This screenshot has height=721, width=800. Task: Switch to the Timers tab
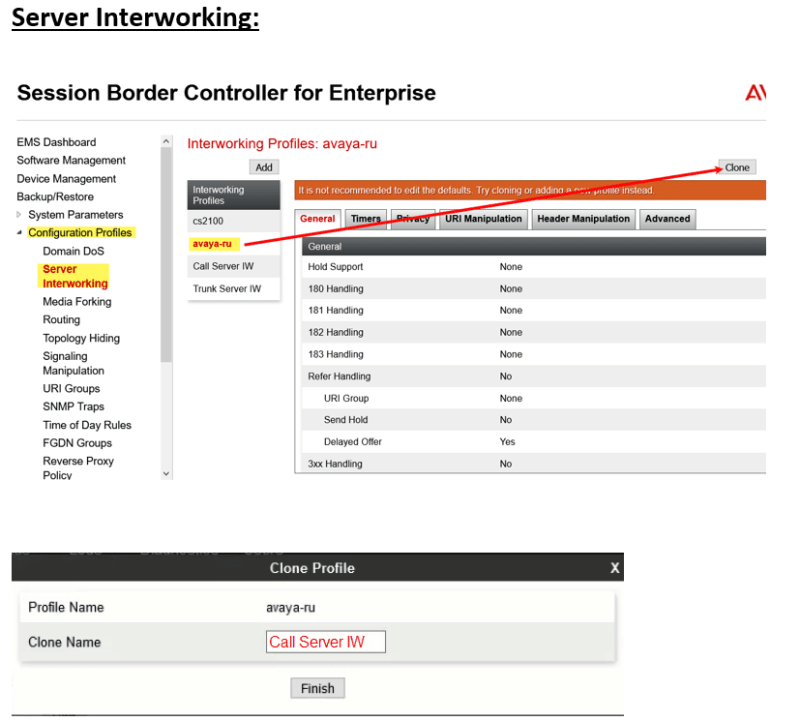coord(365,219)
